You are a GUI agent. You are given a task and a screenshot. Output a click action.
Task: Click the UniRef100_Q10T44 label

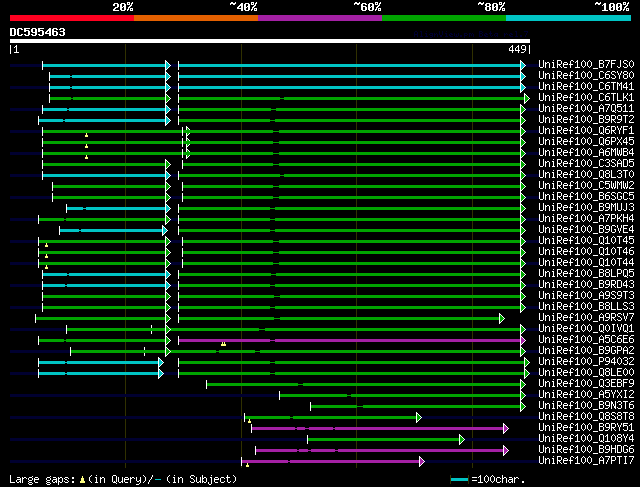(586, 263)
